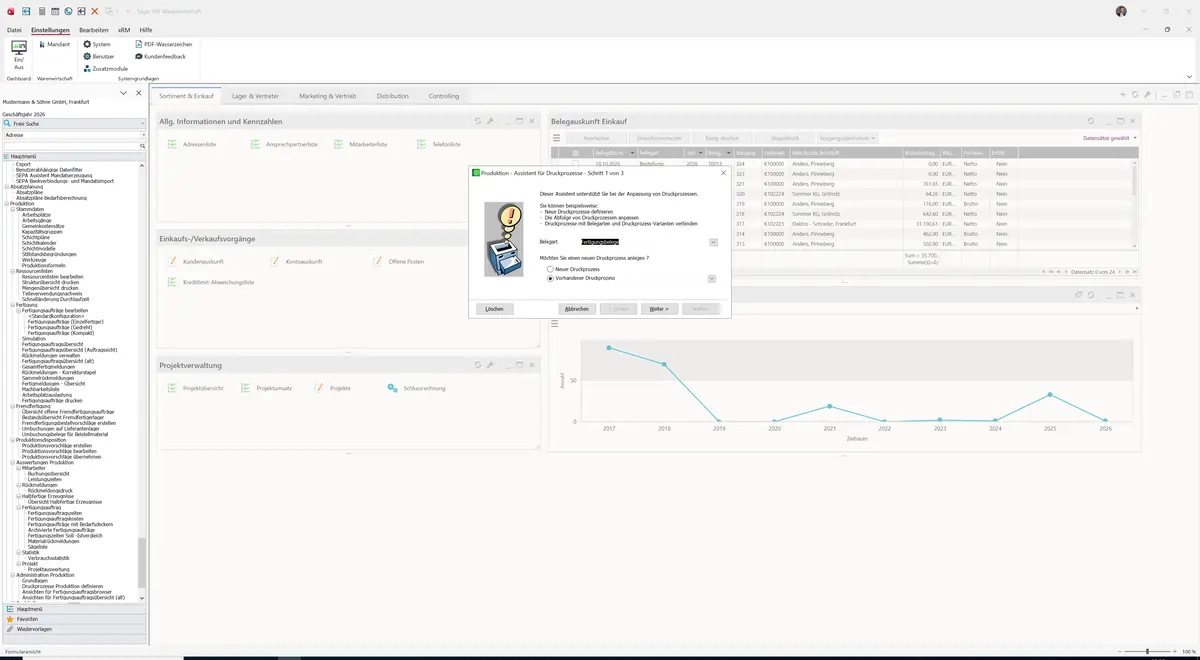
Task: Select Neuer Druckprozess radio button
Action: pos(550,269)
